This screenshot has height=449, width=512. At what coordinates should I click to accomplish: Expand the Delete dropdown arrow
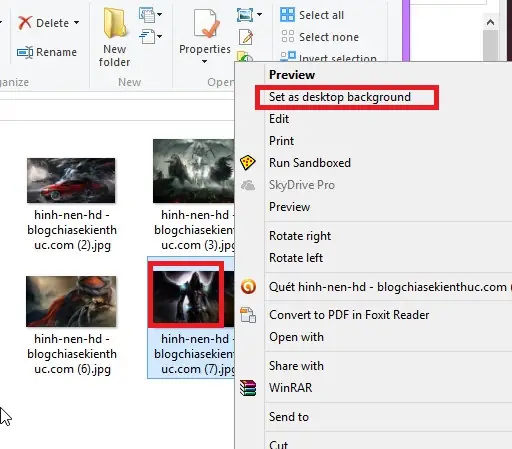(77, 23)
